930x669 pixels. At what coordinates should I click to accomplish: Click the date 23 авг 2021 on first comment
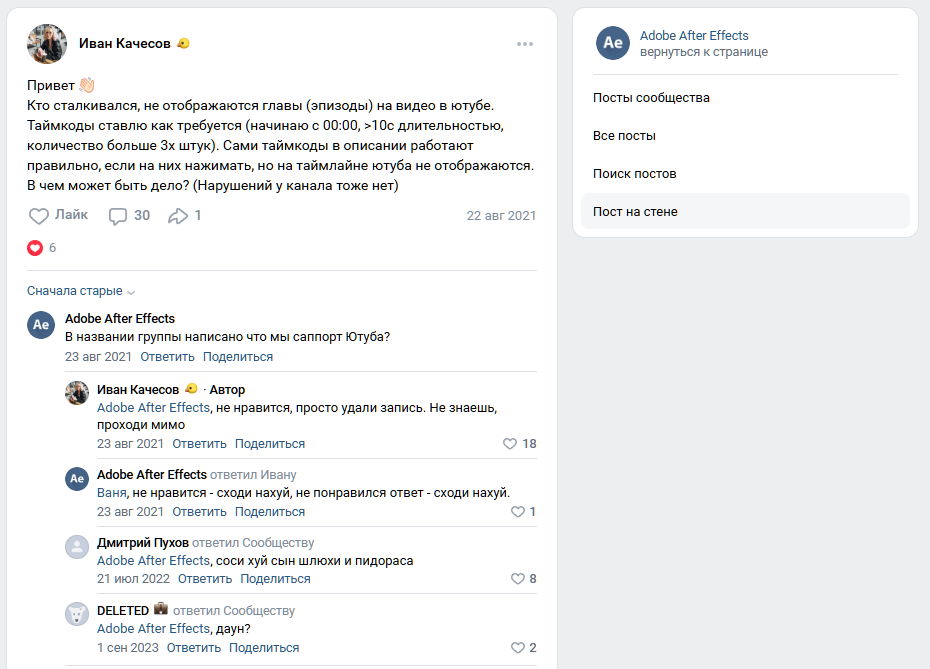pos(98,356)
